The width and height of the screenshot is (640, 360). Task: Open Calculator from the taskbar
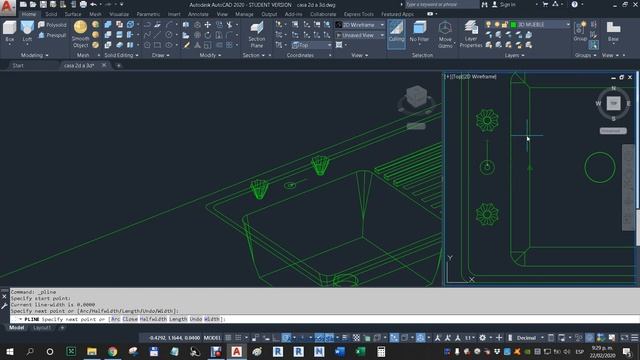(381, 351)
